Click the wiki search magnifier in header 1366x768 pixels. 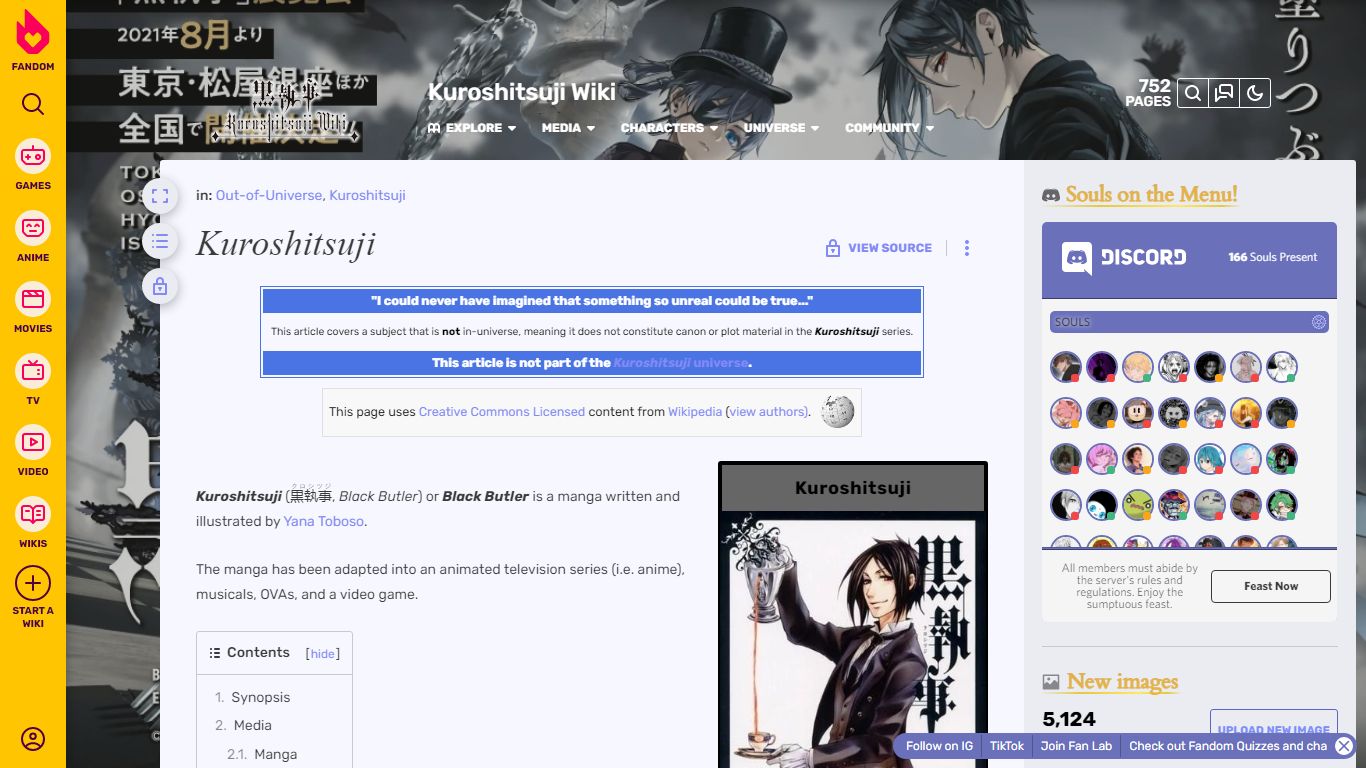[1192, 93]
